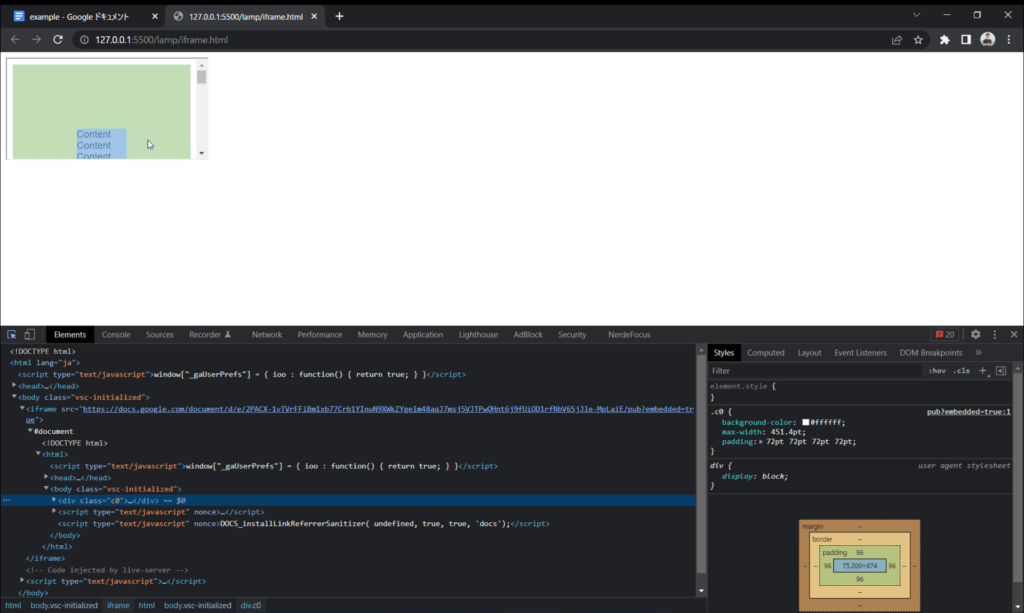The image size is (1024, 613).
Task: Open DevTools Settings gear
Action: [x=976, y=334]
